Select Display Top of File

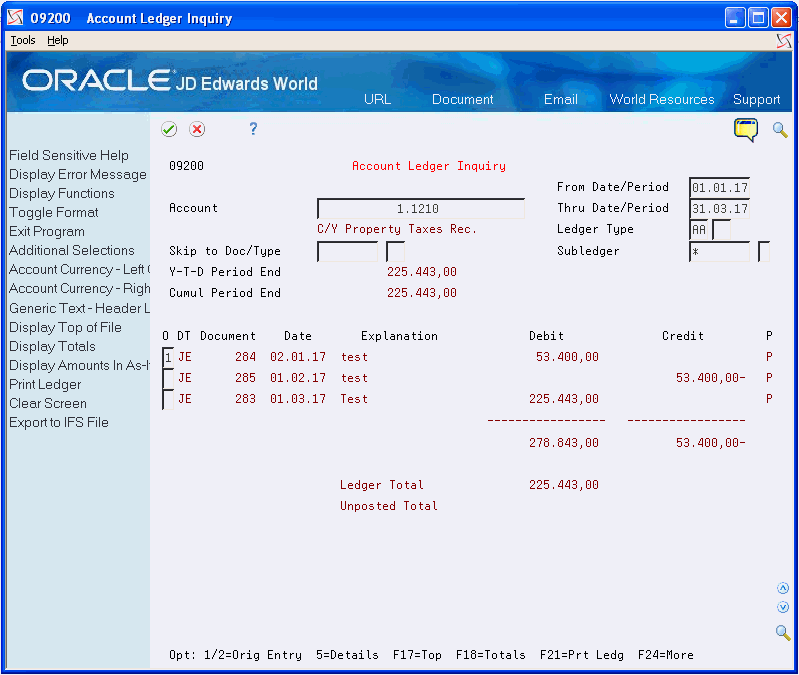click(x=65, y=328)
